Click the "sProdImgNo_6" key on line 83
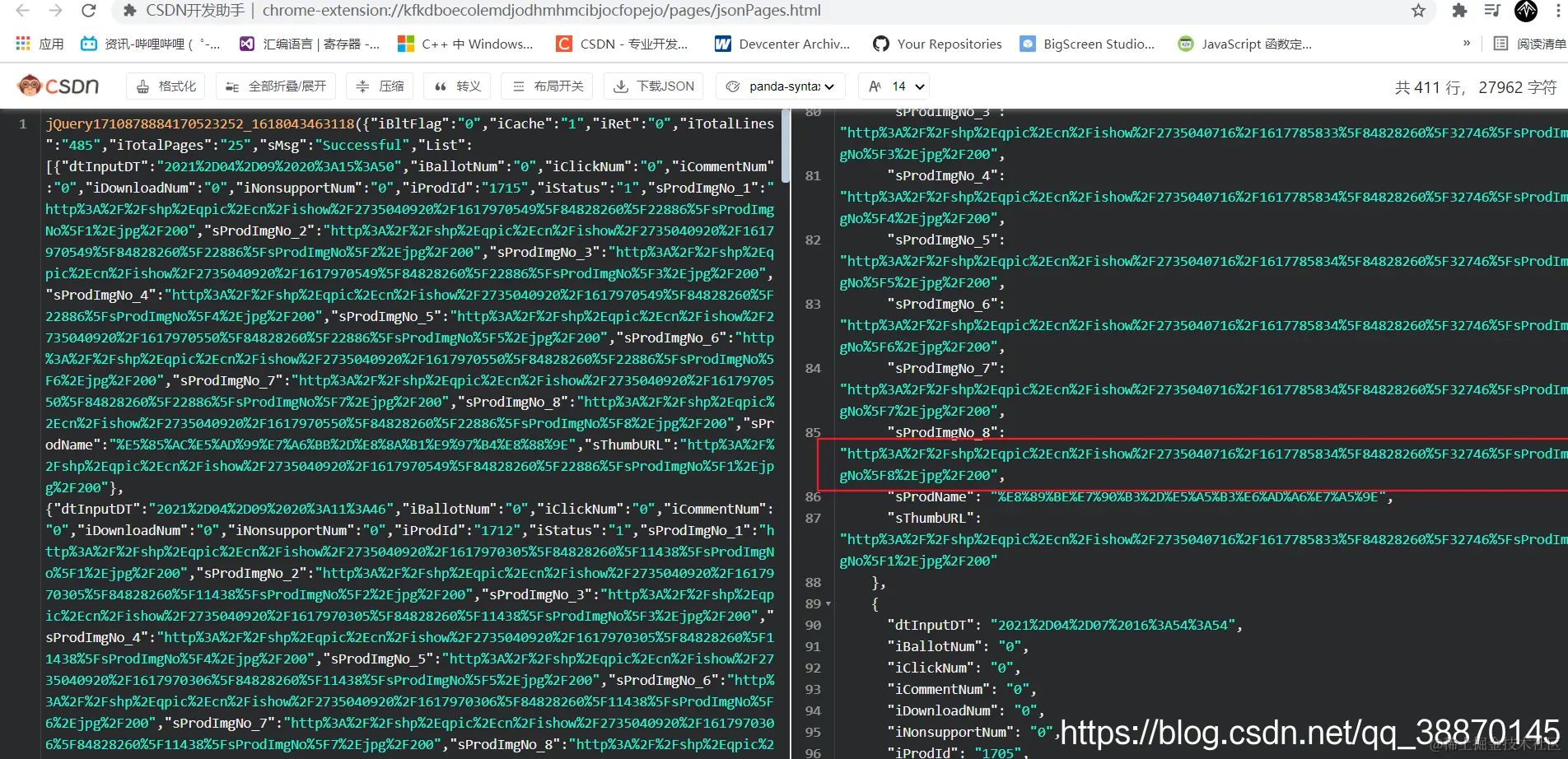Image resolution: width=1568 pixels, height=759 pixels. coord(941,304)
